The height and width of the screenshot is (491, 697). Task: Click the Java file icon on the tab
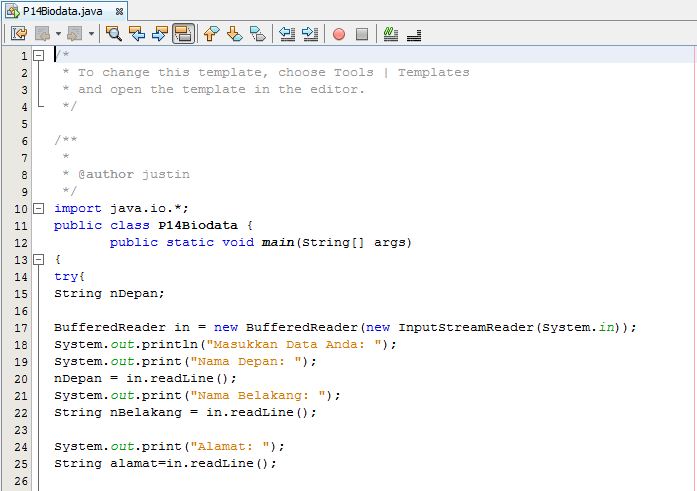pyautogui.click(x=12, y=11)
